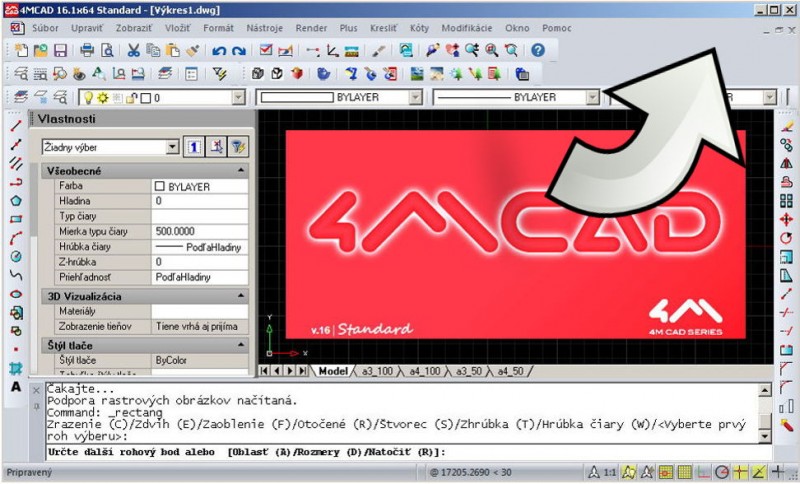Toggle Polar tracking in status bar
800x484 pixels.
tap(721, 472)
